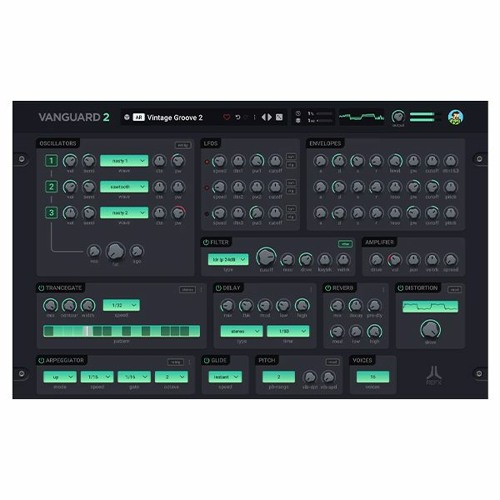Click the database icon below the clock icon
This screenshot has height=500, width=500.
pyautogui.click(x=298, y=121)
